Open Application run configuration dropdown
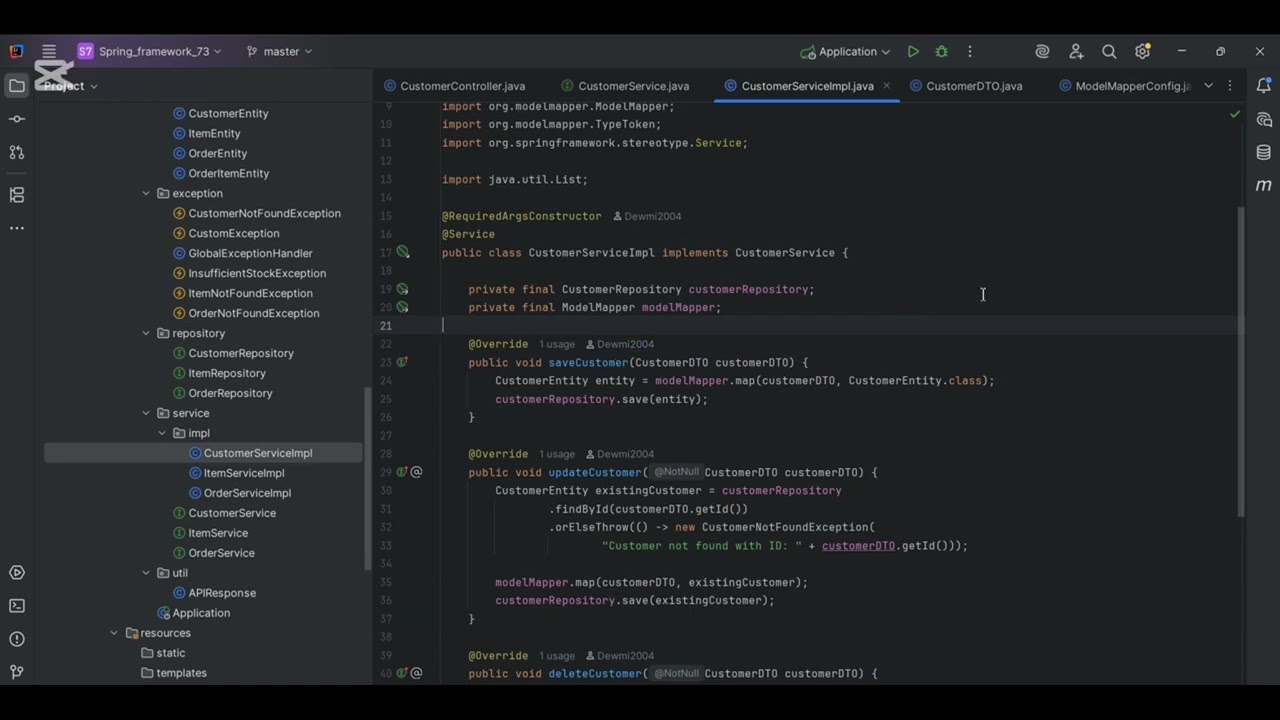 coord(845,51)
